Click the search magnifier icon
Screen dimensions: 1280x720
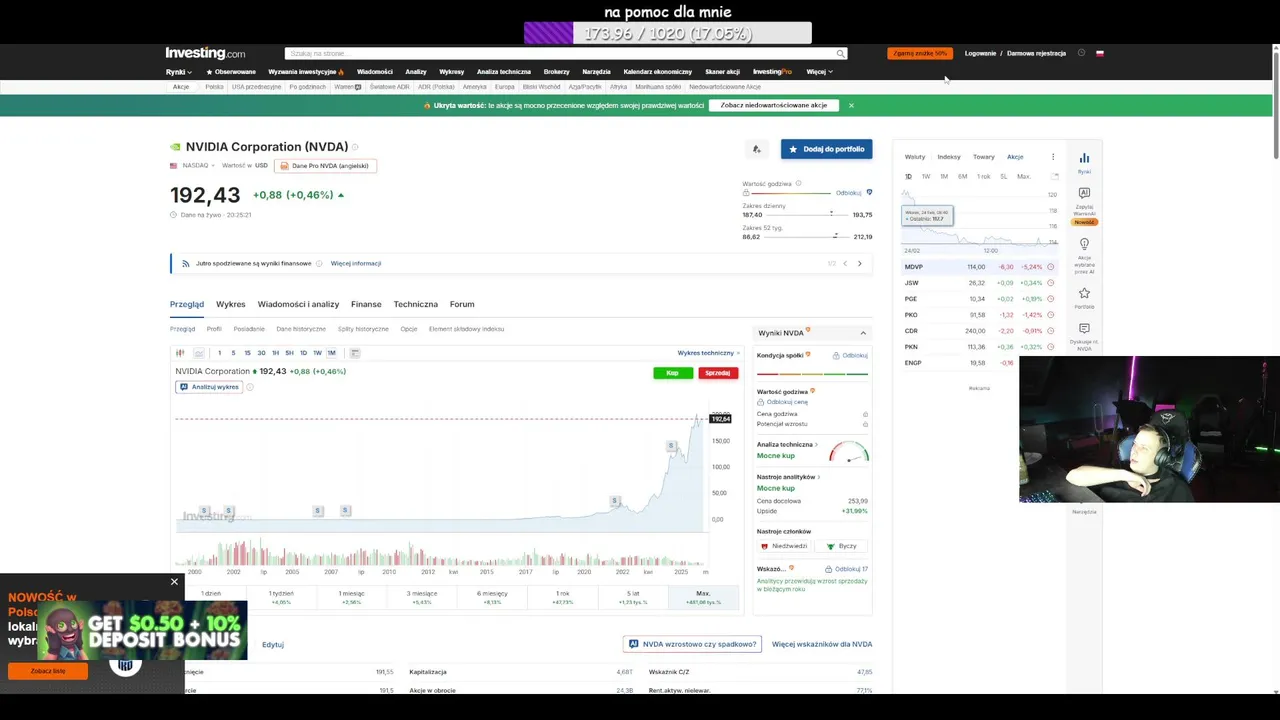tap(840, 53)
